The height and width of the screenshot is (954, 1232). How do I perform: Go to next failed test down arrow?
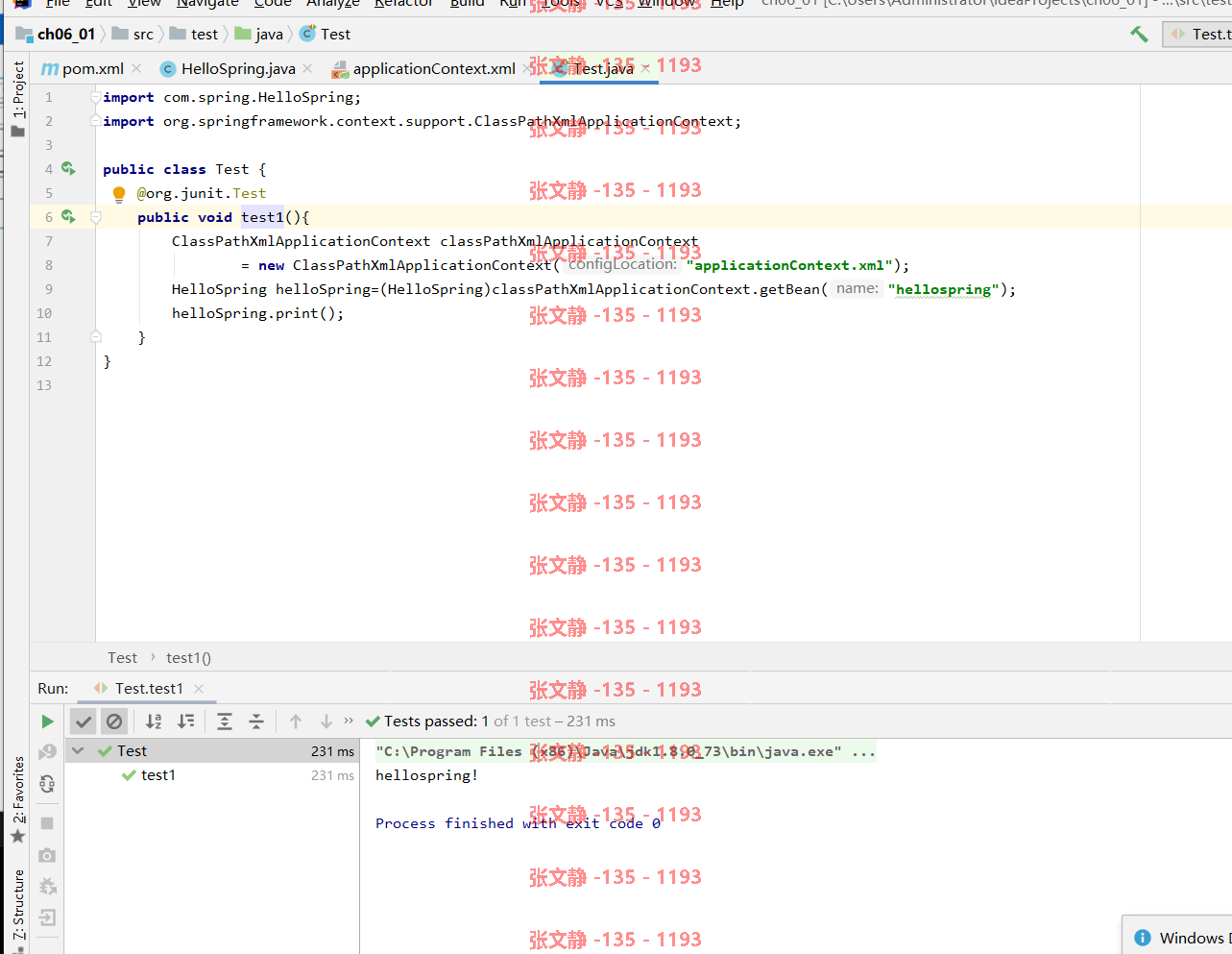tap(326, 722)
